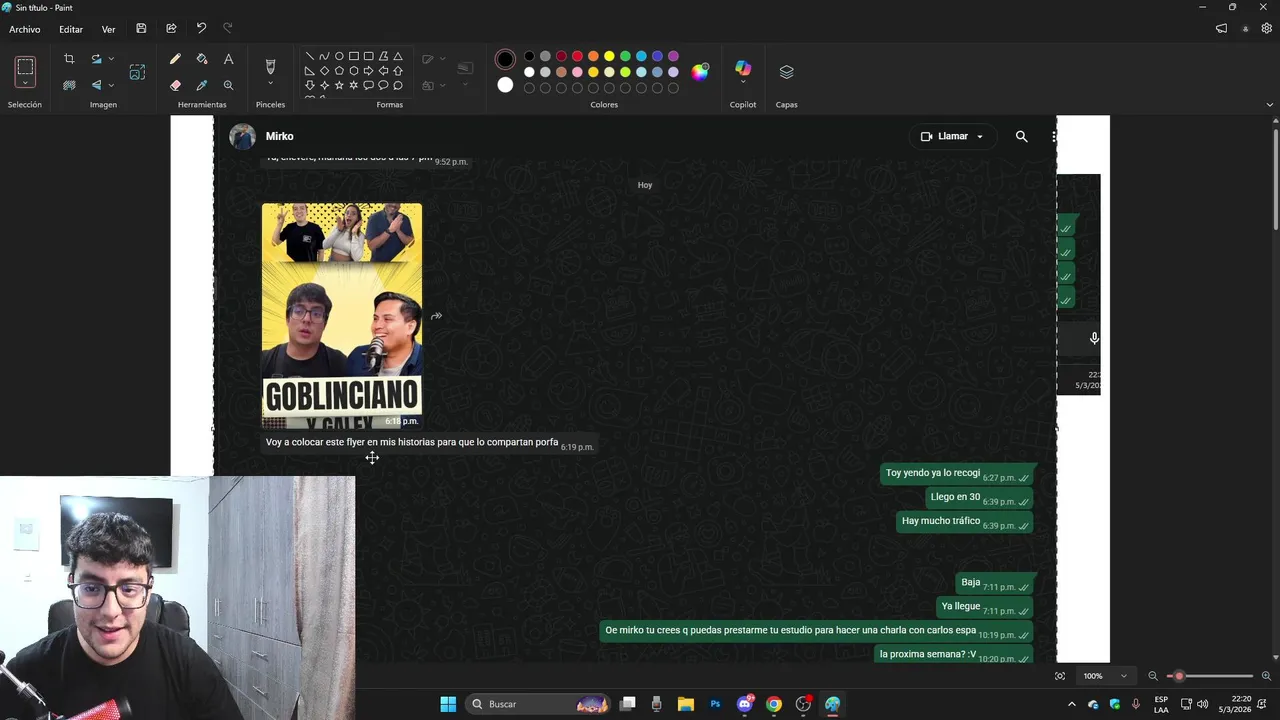This screenshot has width=1280, height=720.
Task: Click the Remove background icon
Action: (x=69, y=85)
